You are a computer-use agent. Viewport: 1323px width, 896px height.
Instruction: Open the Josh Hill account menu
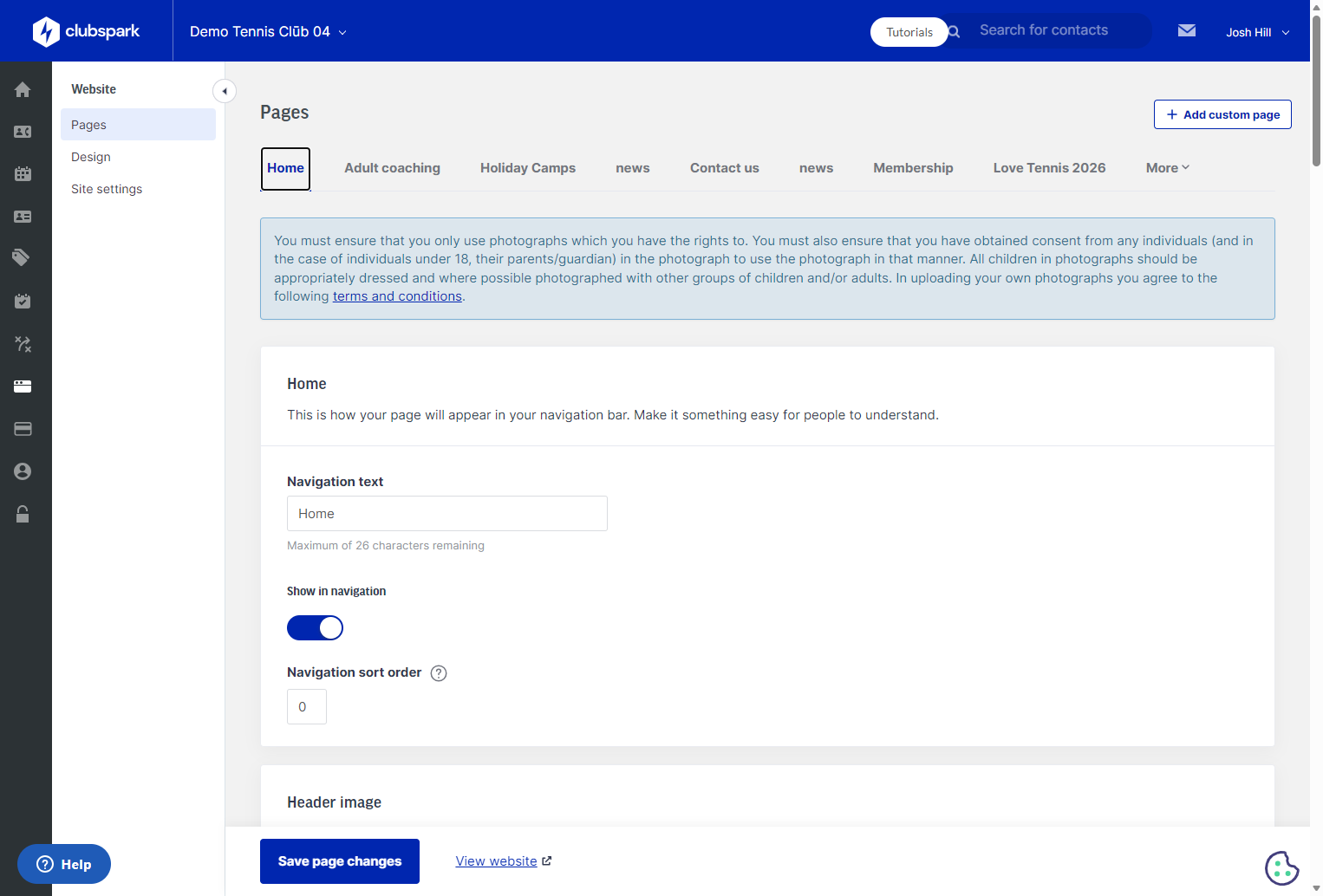(1257, 32)
